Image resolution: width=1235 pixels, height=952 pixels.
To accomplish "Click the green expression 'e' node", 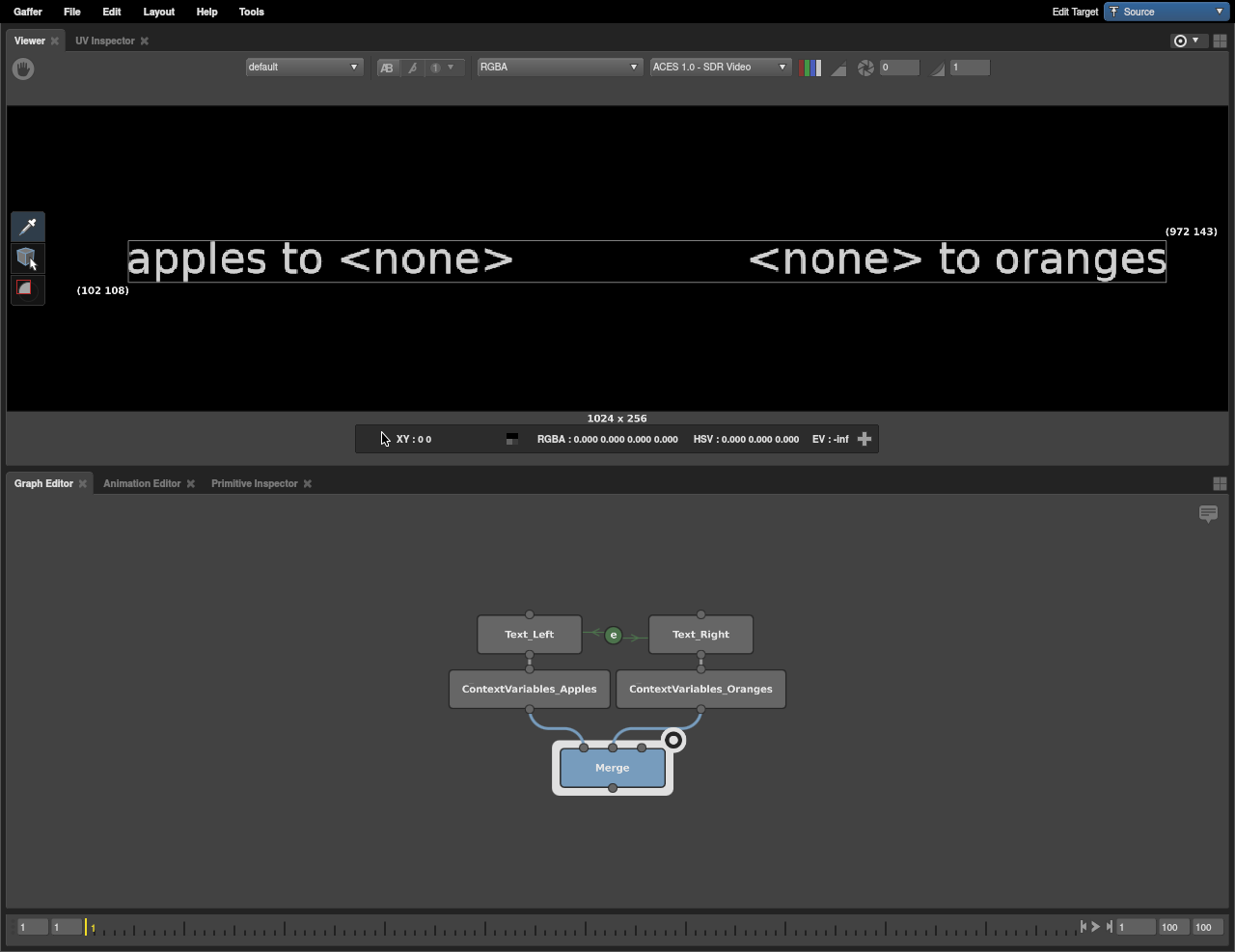I will [x=613, y=635].
